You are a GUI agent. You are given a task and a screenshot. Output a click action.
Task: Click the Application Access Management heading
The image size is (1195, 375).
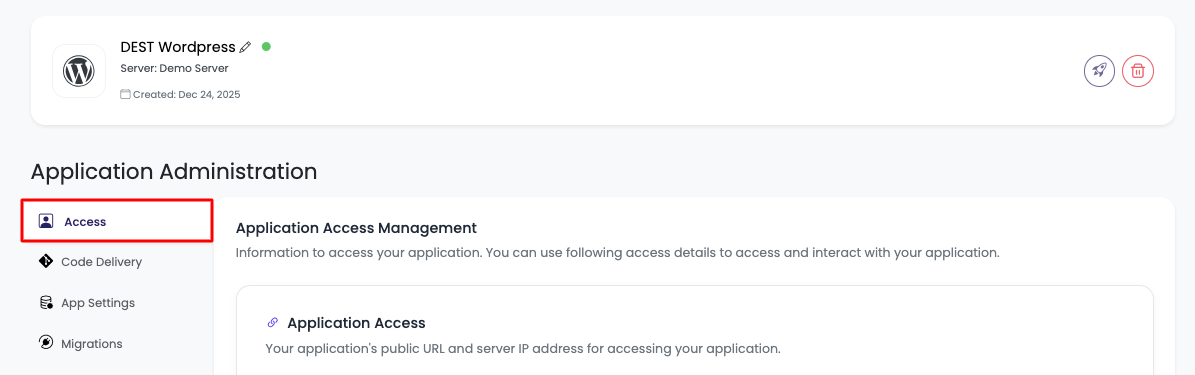[357, 227]
